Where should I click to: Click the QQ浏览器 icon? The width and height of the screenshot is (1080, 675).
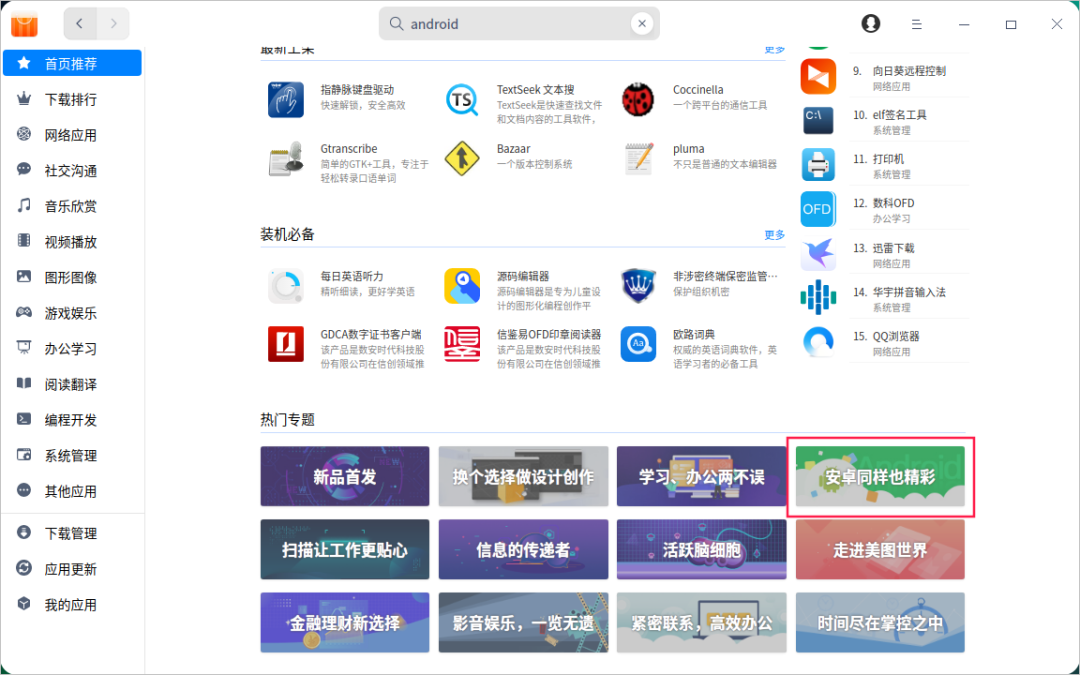(818, 342)
